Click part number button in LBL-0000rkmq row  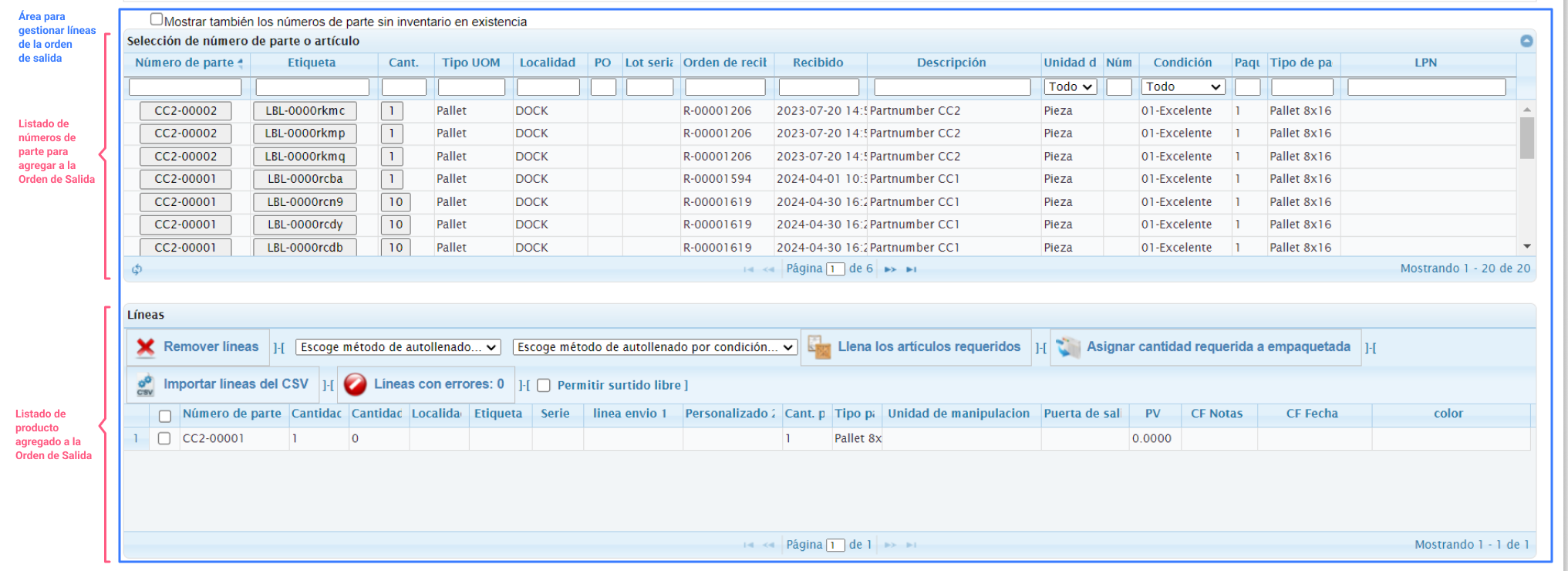tap(185, 157)
